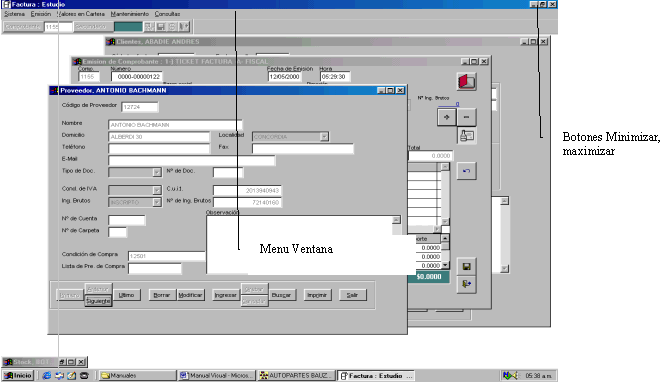Click the blue undo arrow button

[467, 171]
